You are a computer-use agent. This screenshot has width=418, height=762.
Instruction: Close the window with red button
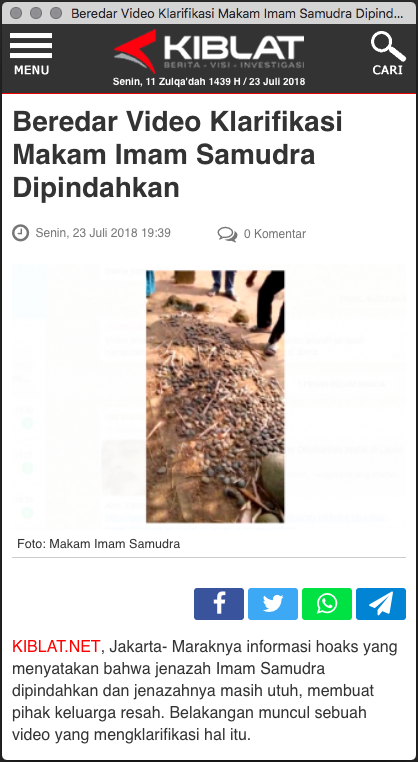(x=16, y=13)
